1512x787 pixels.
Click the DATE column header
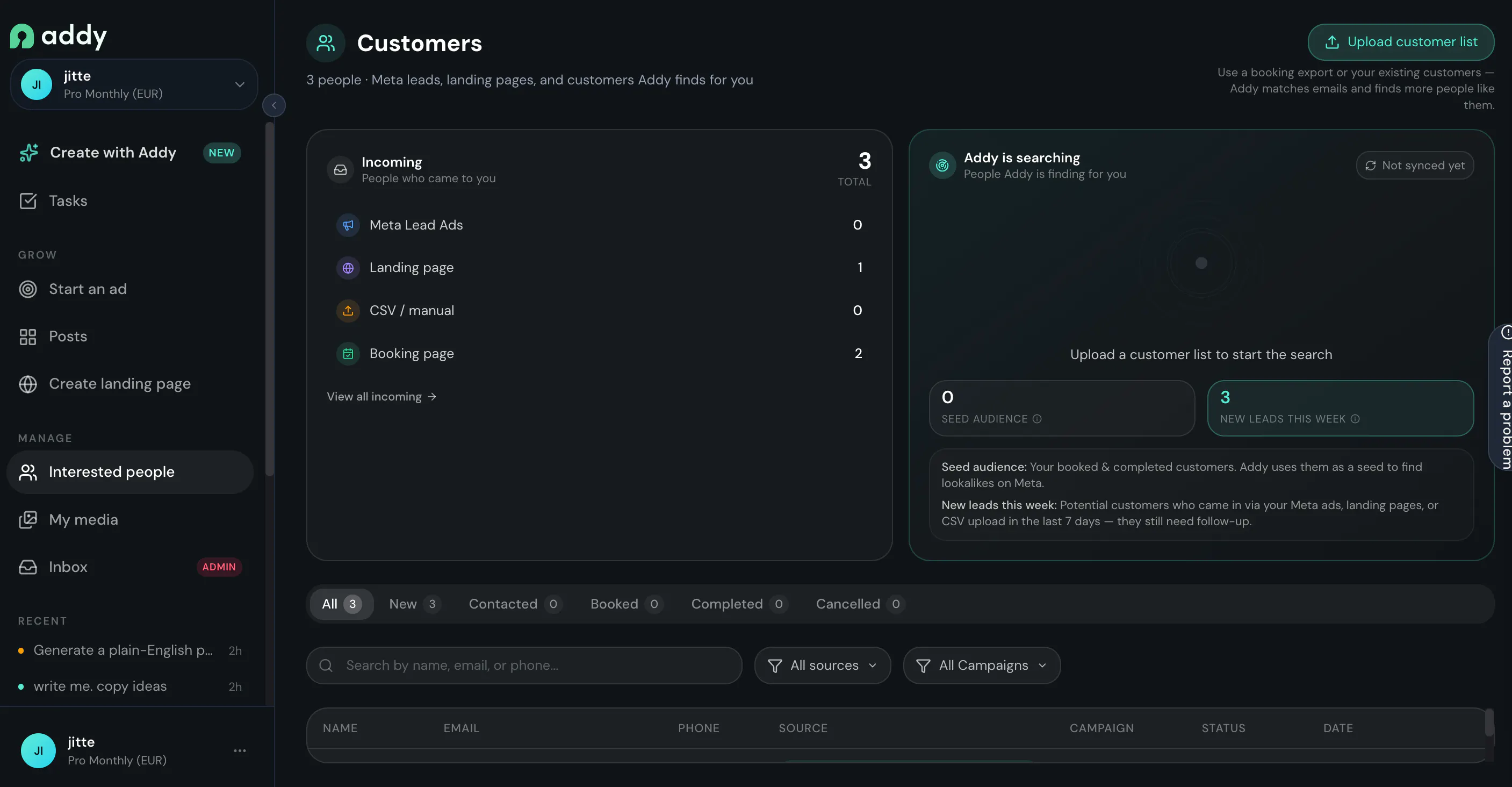pos(1338,728)
